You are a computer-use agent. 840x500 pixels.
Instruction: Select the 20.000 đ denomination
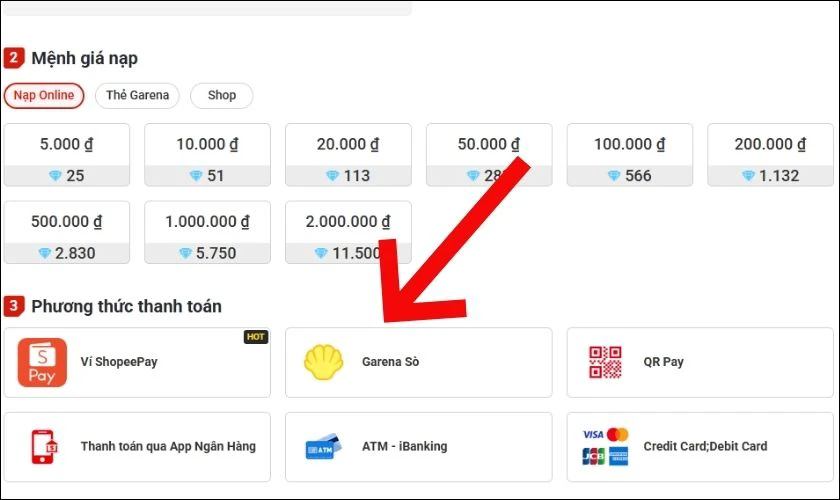coord(348,145)
